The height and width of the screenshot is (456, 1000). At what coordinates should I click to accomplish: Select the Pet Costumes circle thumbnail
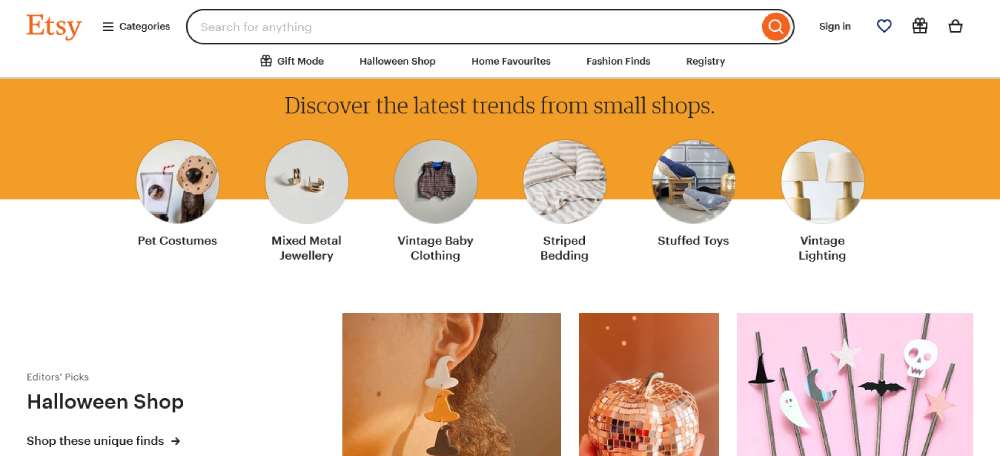177,181
